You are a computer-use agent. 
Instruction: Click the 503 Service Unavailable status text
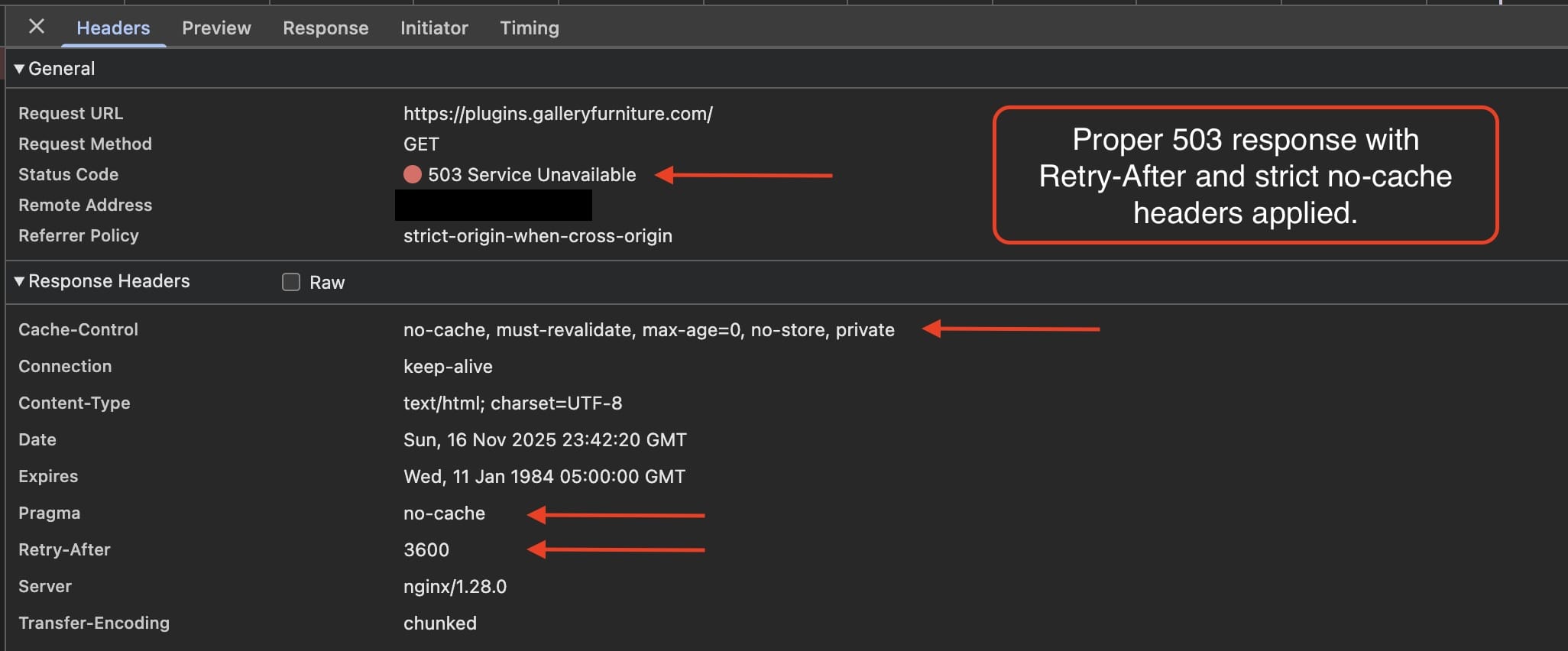[x=532, y=175]
